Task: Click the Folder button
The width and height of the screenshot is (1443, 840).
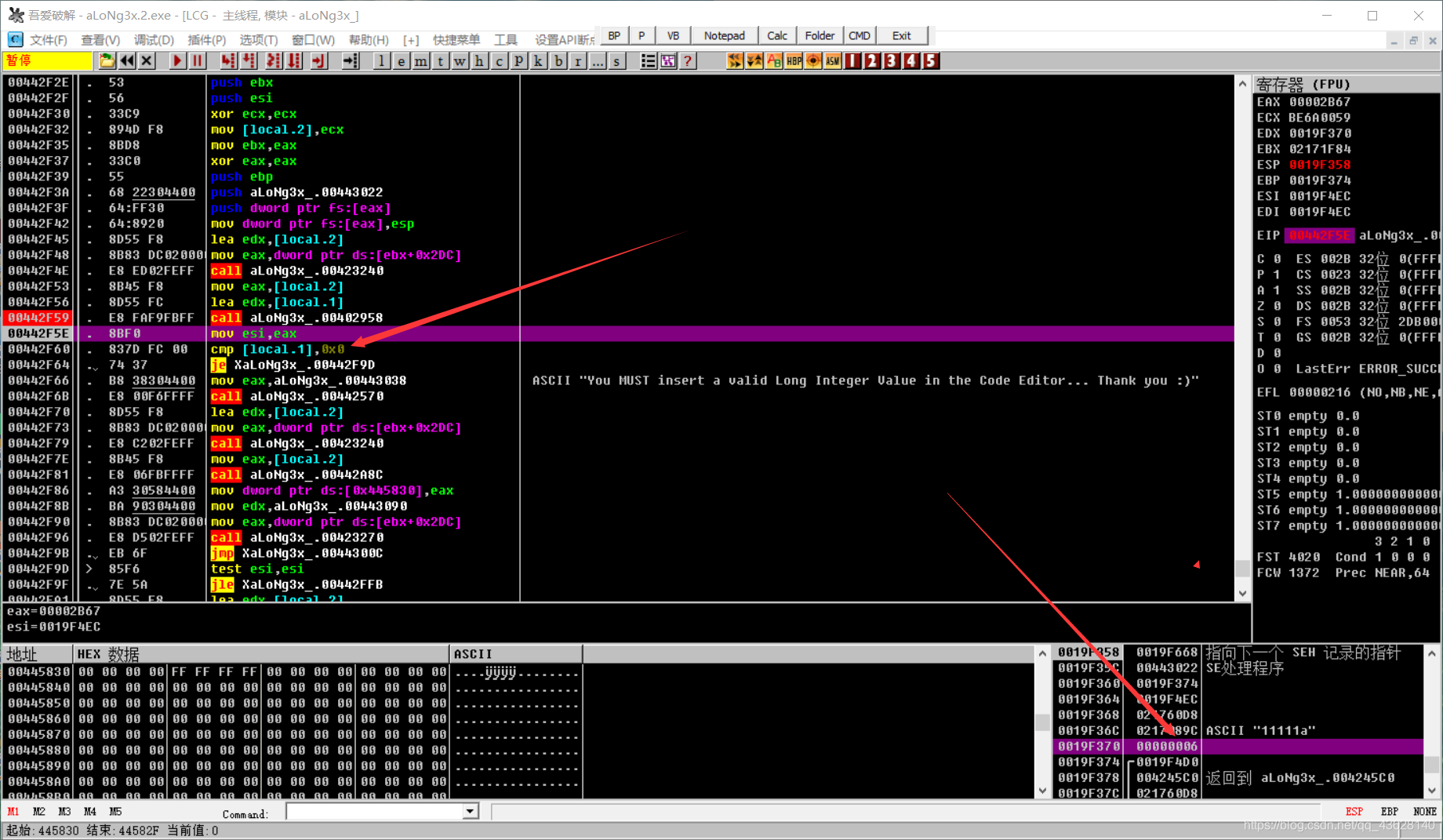Action: (x=820, y=36)
